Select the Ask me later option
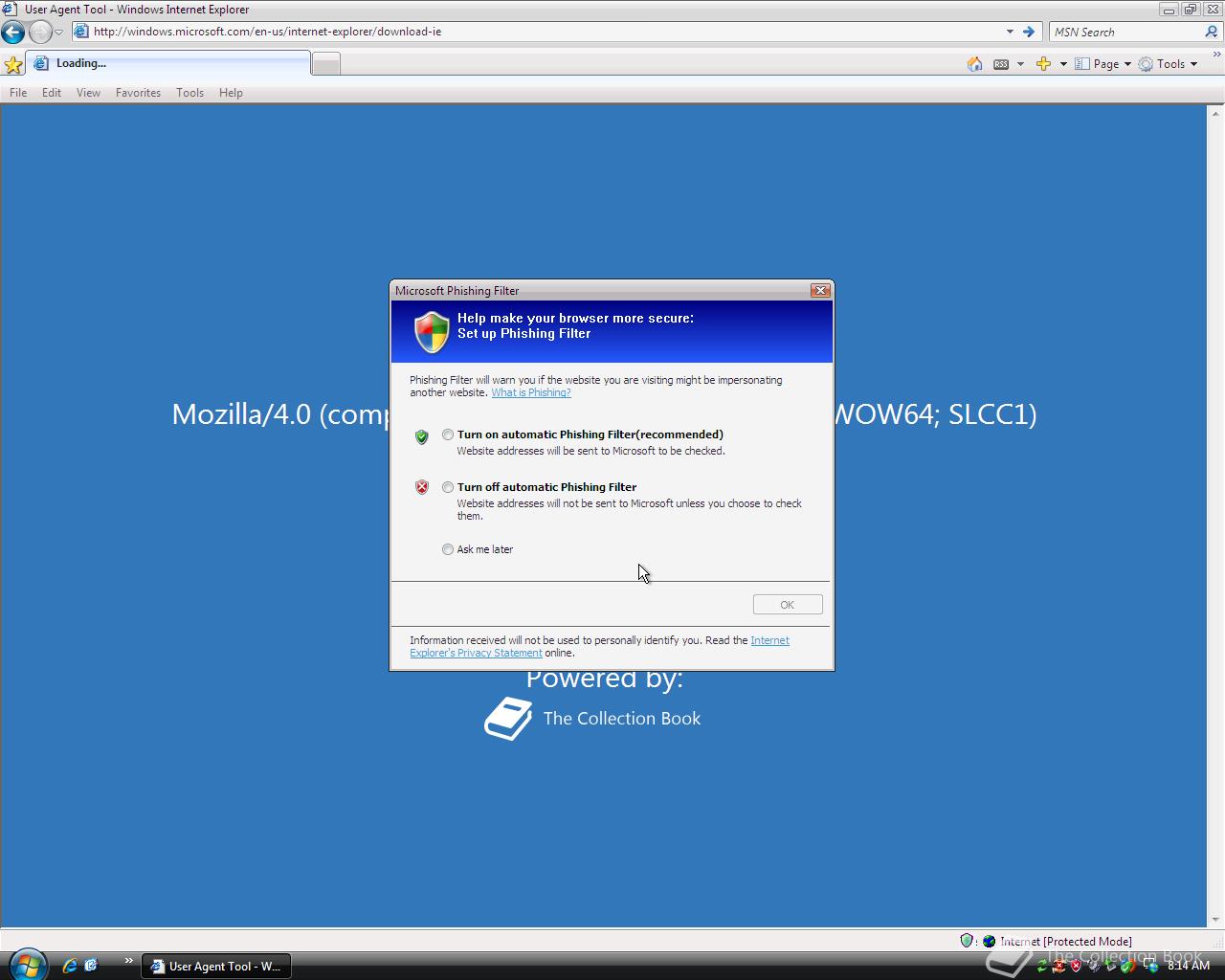The image size is (1225, 980). [x=448, y=549]
